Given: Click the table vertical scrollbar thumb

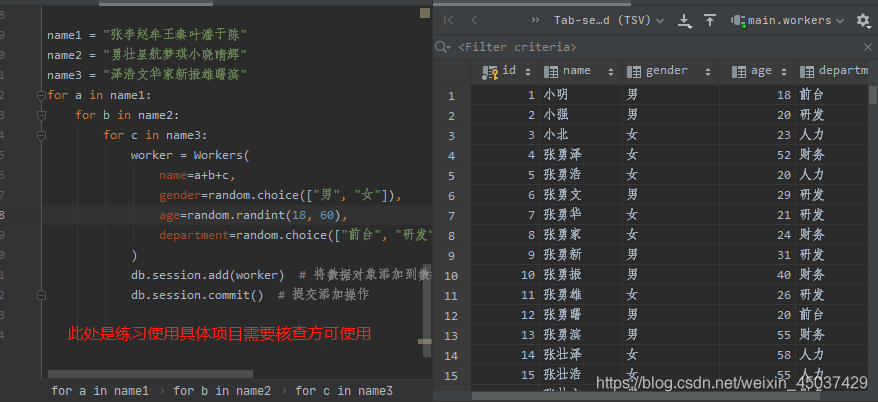Looking at the screenshot, I should (873, 95).
